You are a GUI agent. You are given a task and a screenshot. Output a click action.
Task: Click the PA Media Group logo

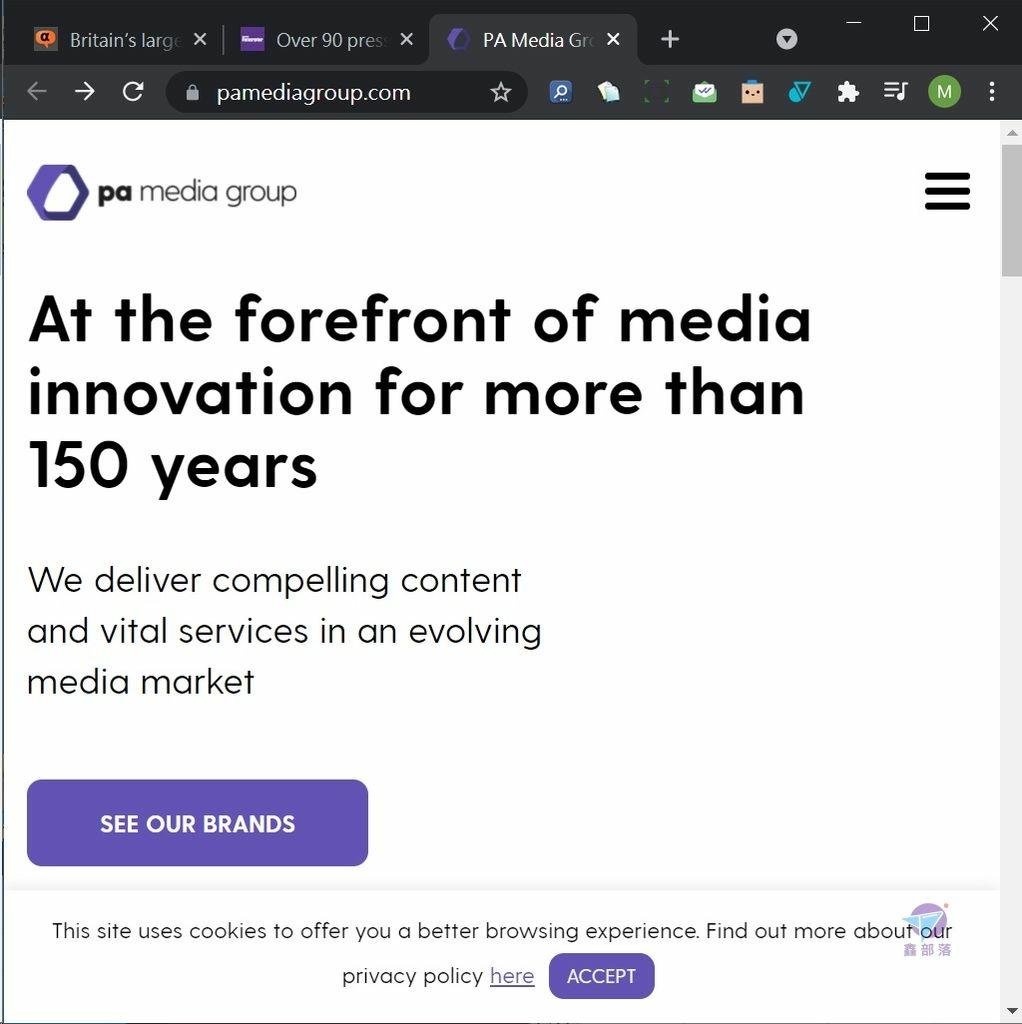(162, 193)
